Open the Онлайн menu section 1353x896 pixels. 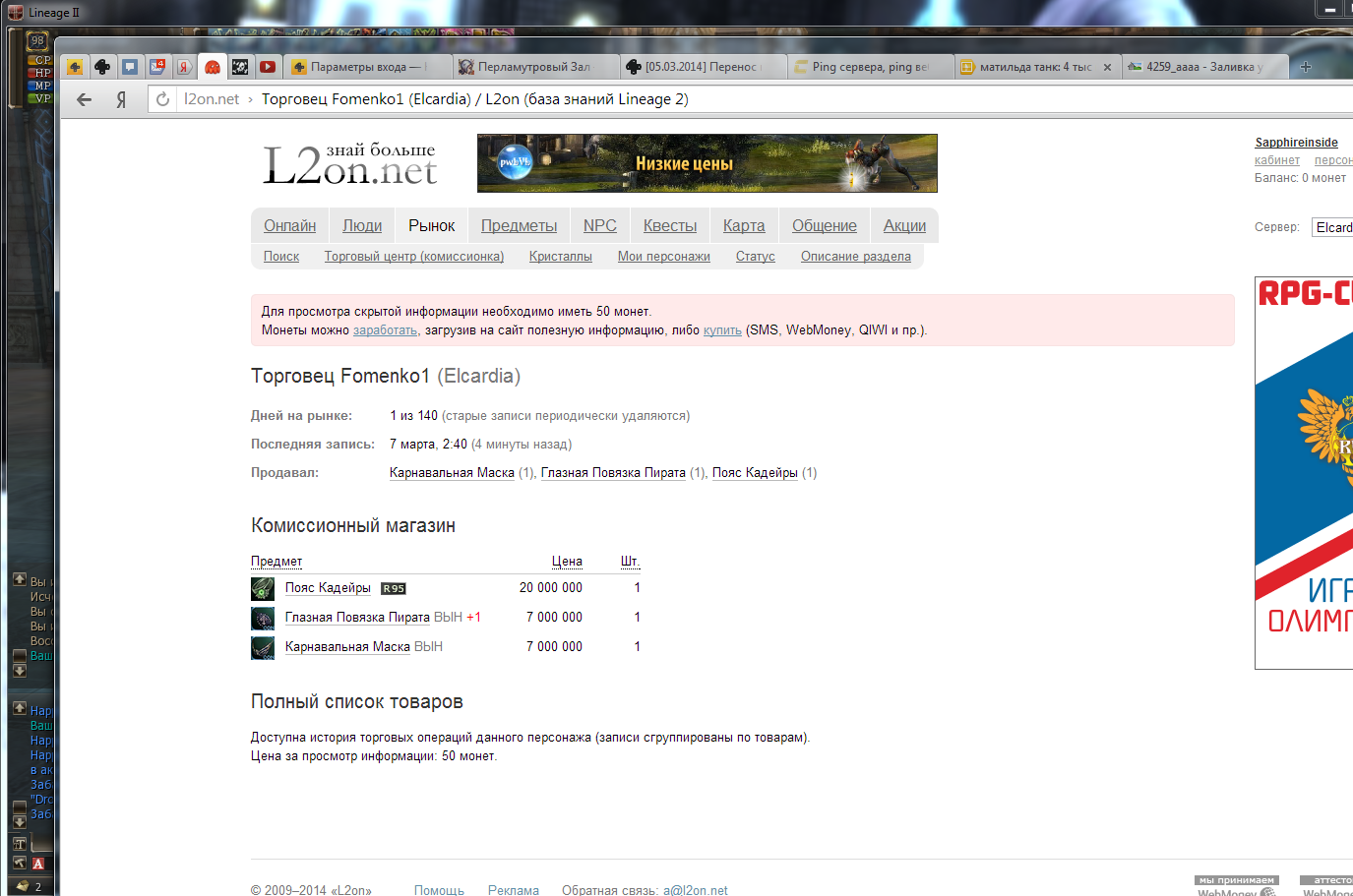(x=289, y=225)
